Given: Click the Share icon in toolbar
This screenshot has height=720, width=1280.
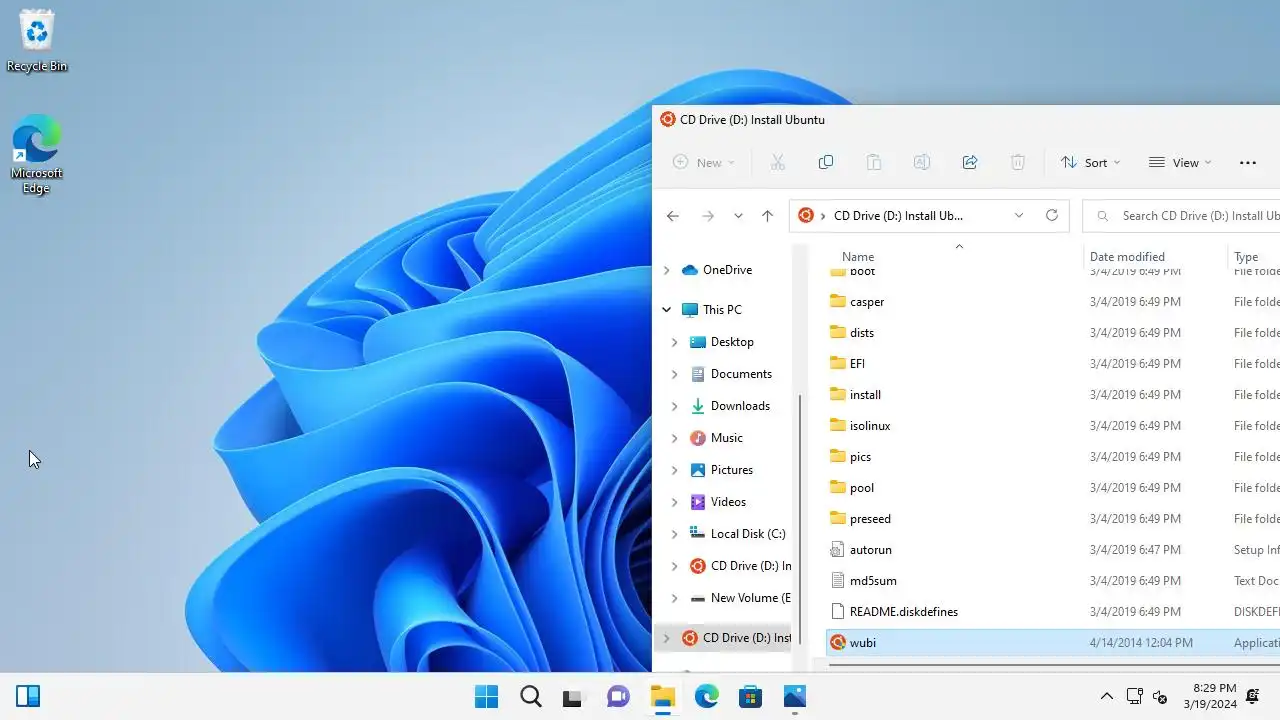Looking at the screenshot, I should 969,162.
